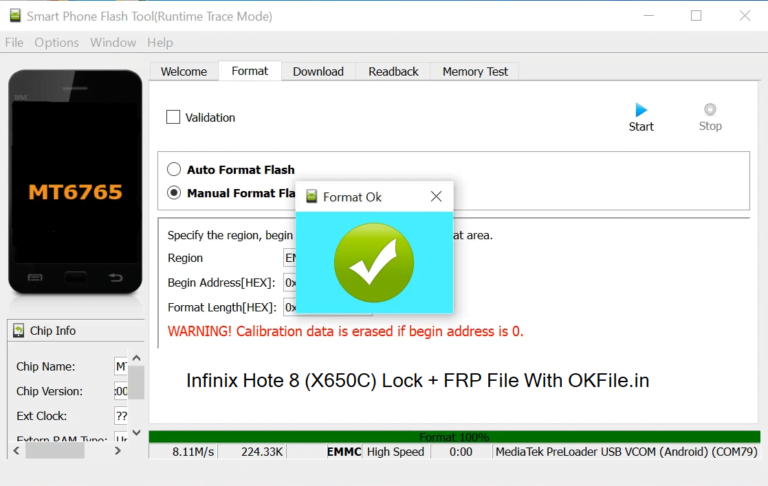This screenshot has height=486, width=768.
Task: Click the Chip Version label
Action: (x=49, y=391)
